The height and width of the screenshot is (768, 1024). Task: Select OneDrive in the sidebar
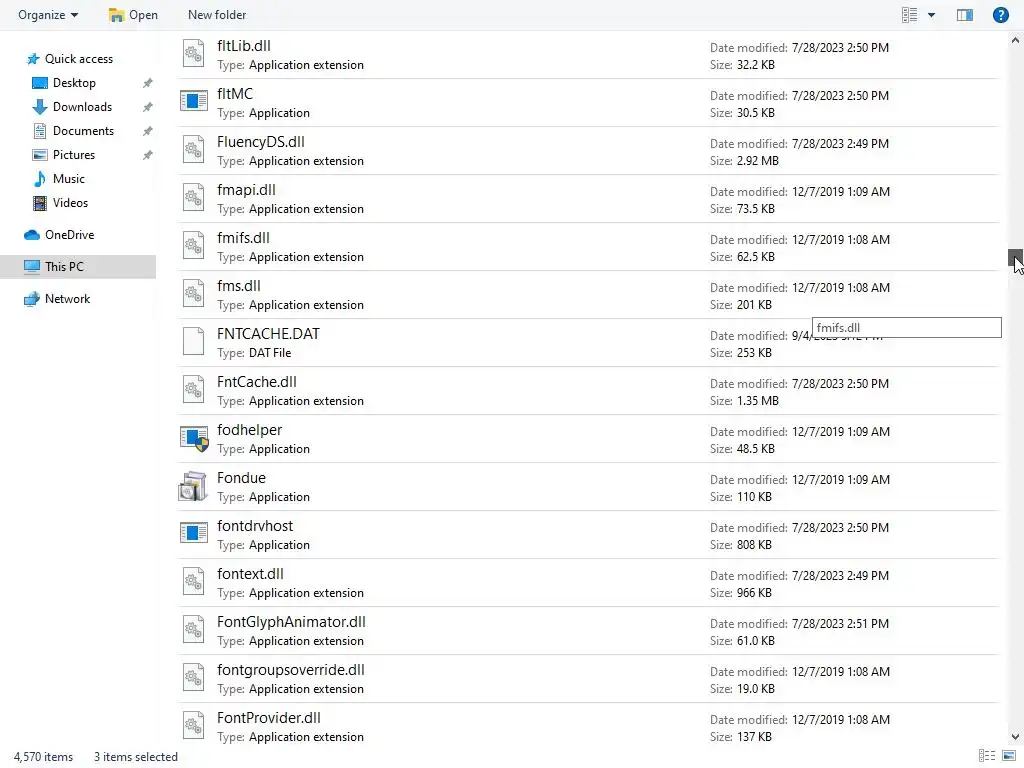pyautogui.click(x=69, y=235)
